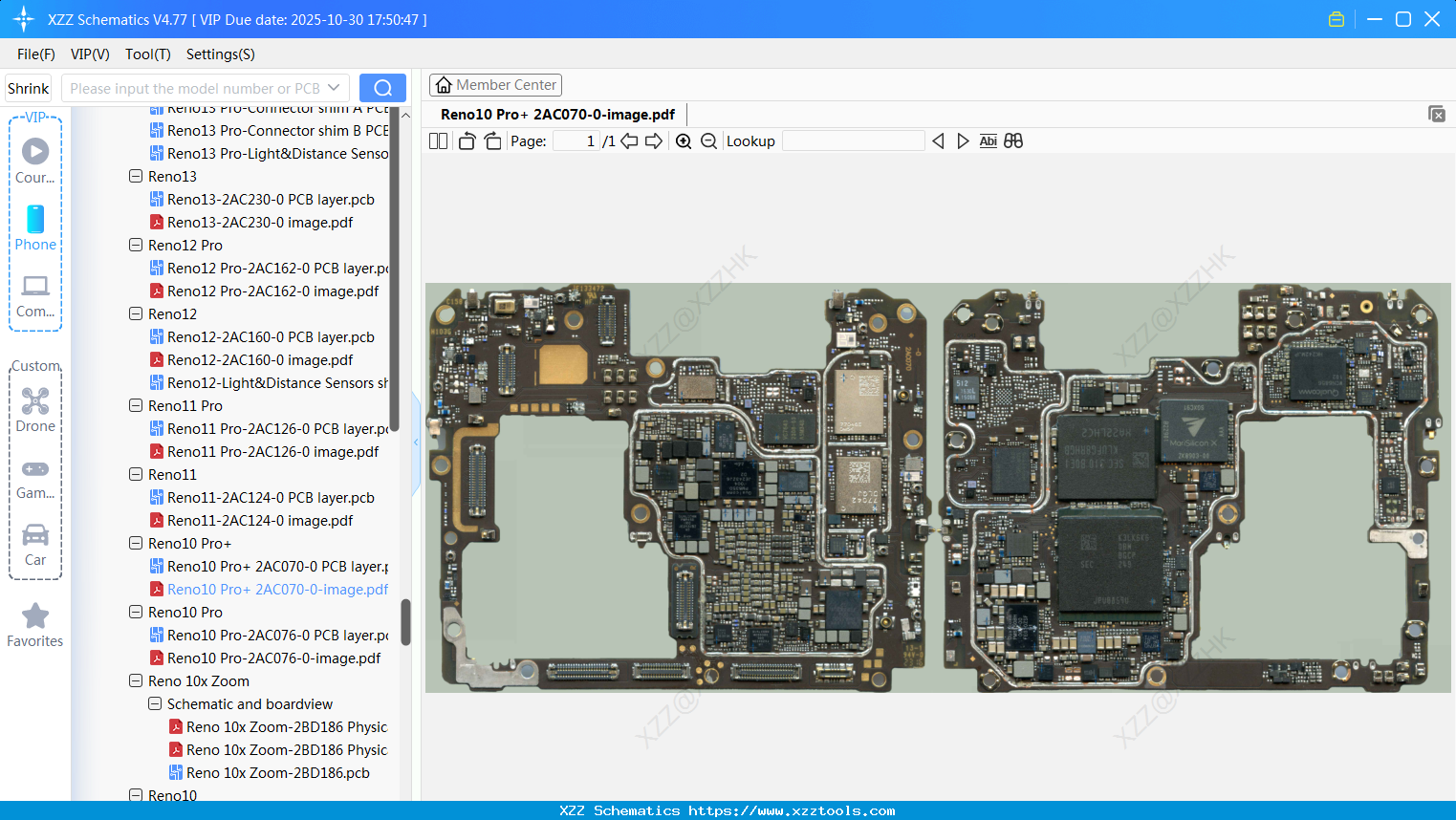Click the Lookup text input field

853,141
